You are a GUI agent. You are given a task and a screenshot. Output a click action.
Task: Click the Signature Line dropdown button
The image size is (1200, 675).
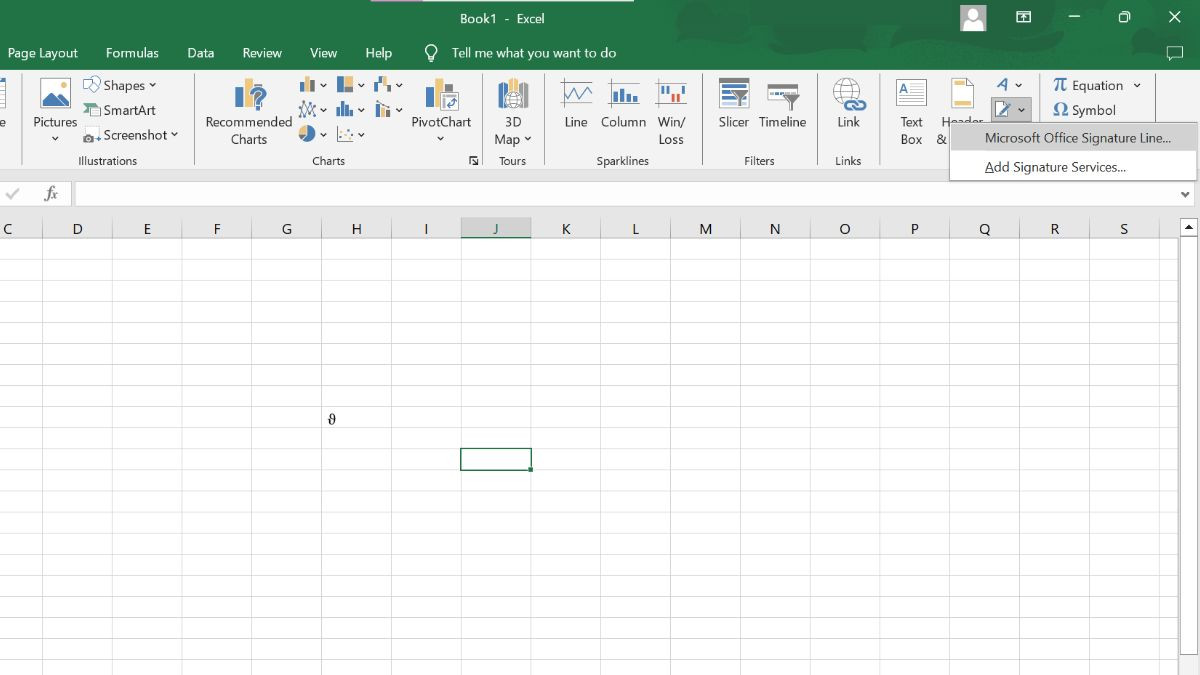click(1009, 110)
